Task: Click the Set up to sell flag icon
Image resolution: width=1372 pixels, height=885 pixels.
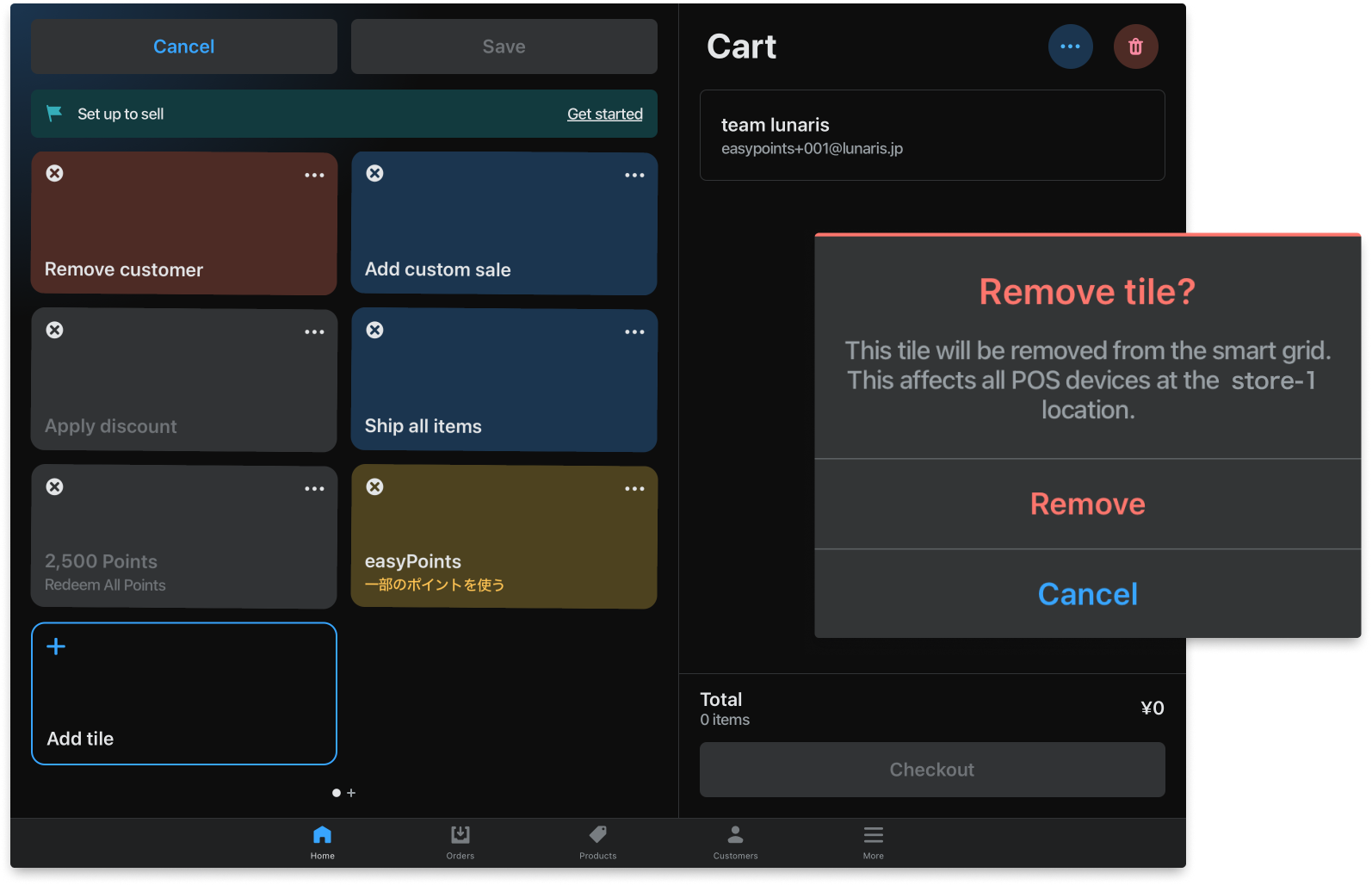Action: coord(54,114)
